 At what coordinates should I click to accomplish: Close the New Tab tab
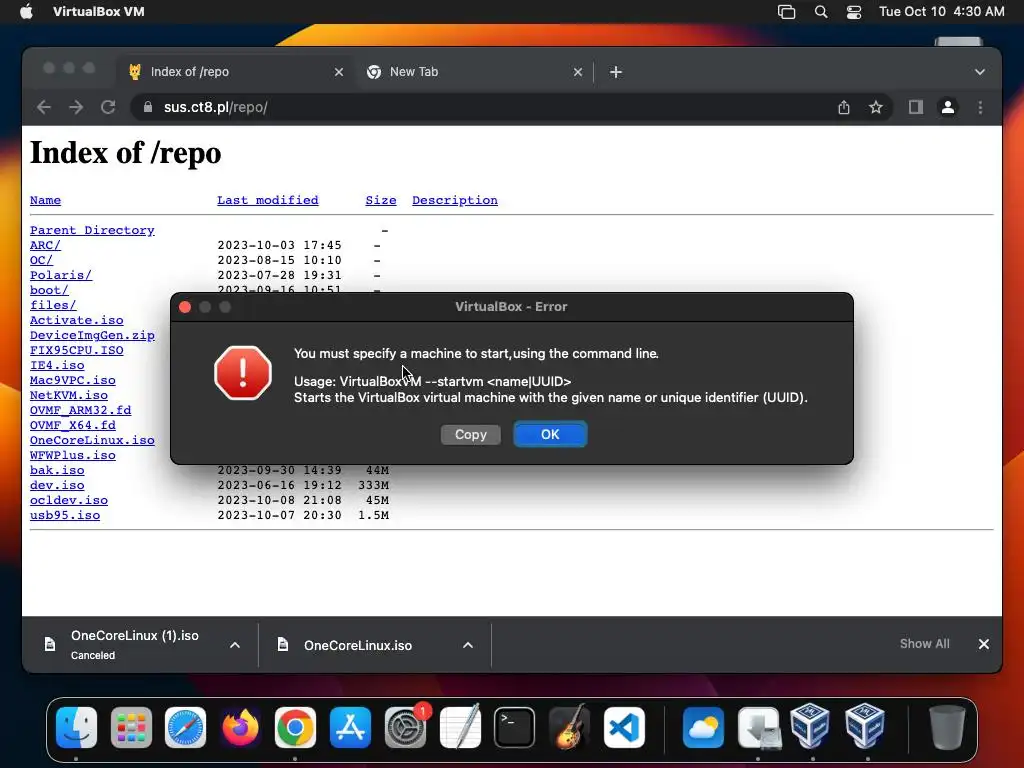tap(578, 72)
